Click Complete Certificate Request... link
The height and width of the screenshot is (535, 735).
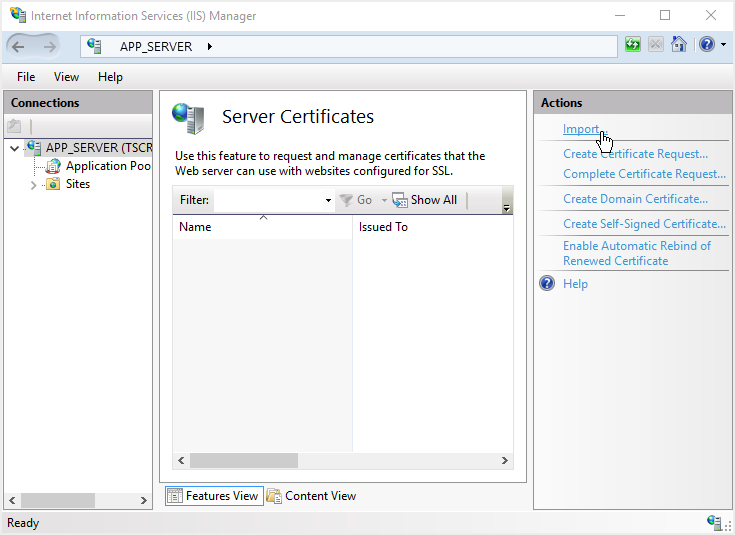645,174
